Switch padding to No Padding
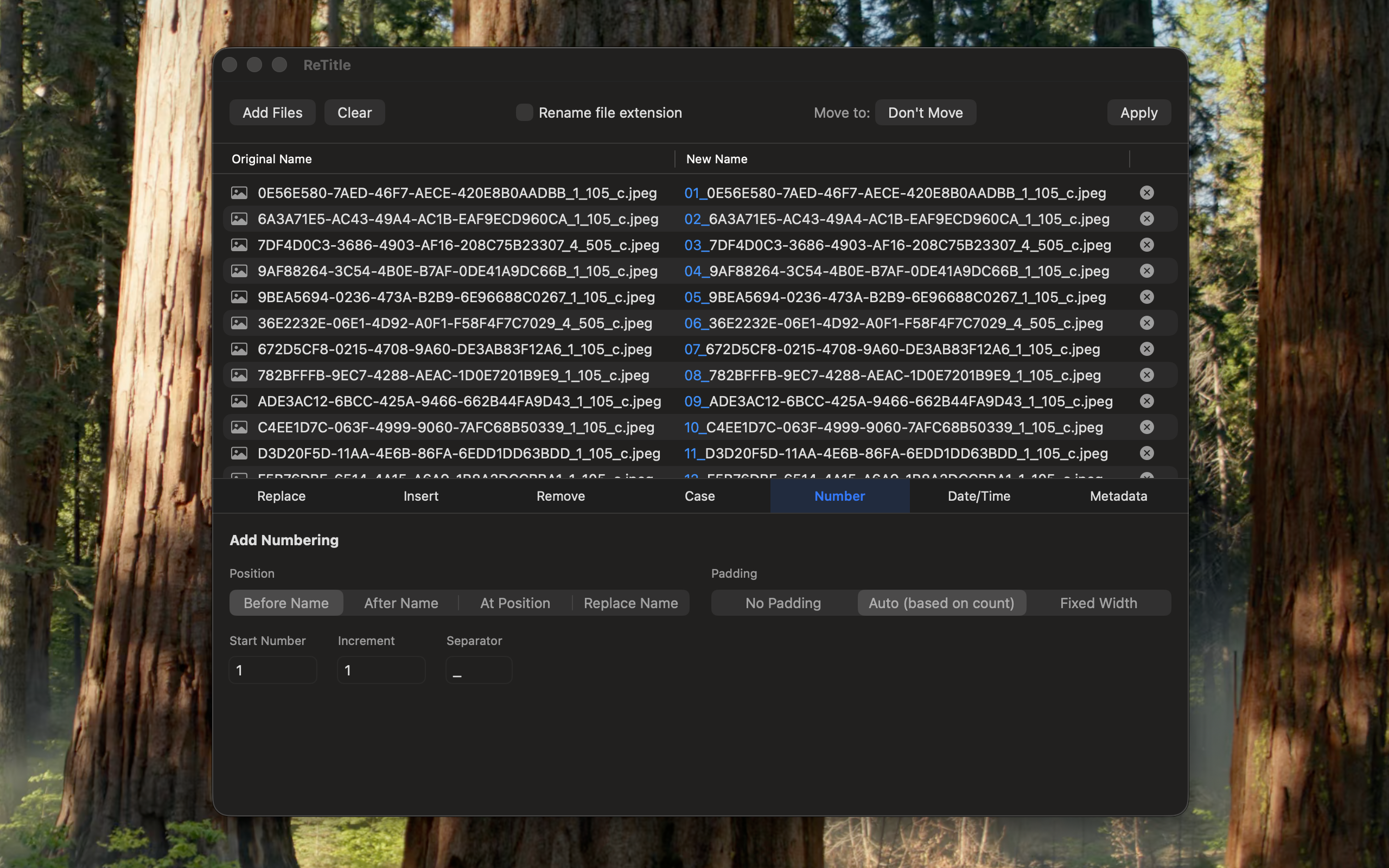This screenshot has height=868, width=1389. pos(782,603)
